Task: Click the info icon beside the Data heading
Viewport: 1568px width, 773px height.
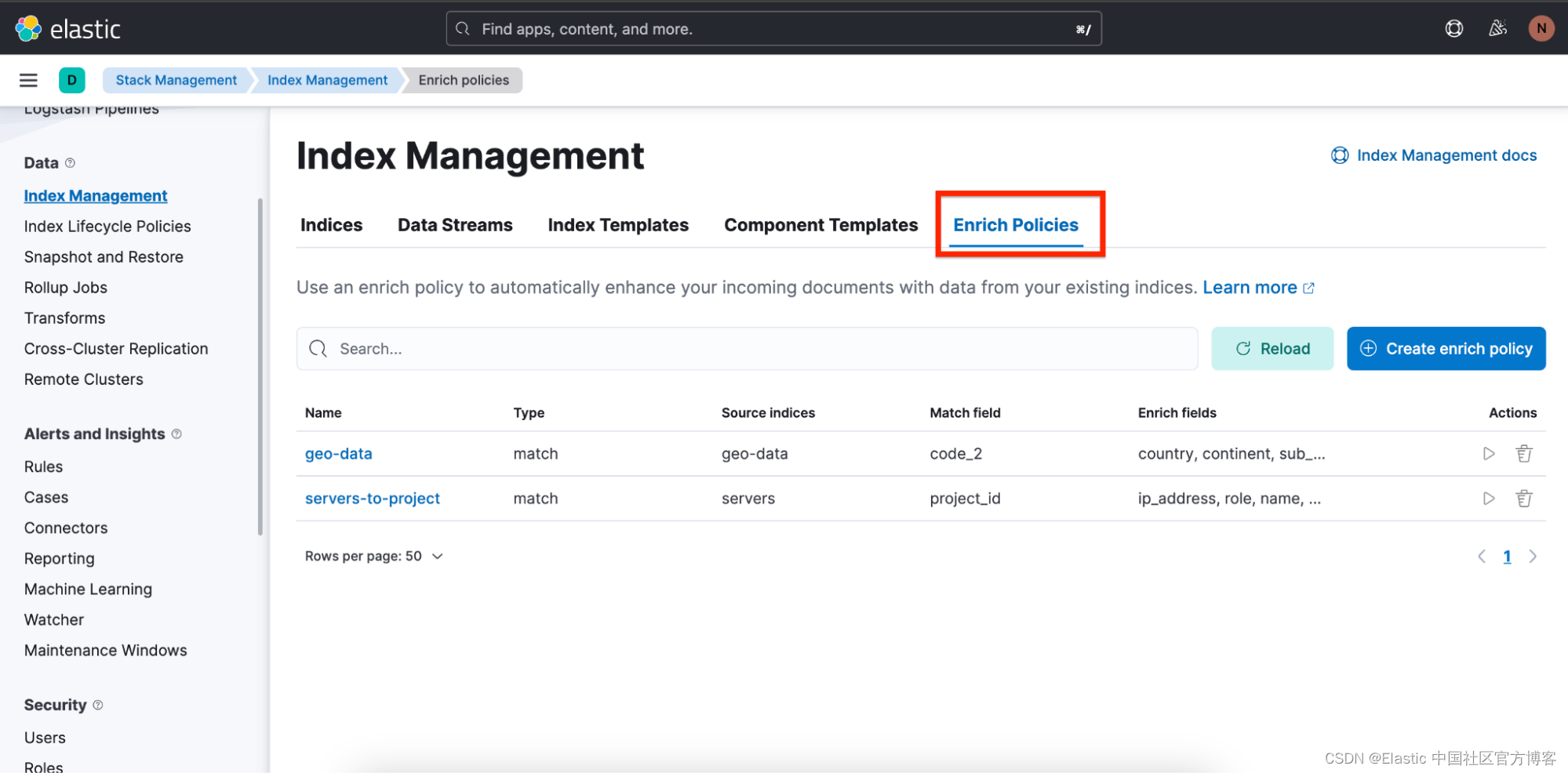Action: click(x=70, y=163)
